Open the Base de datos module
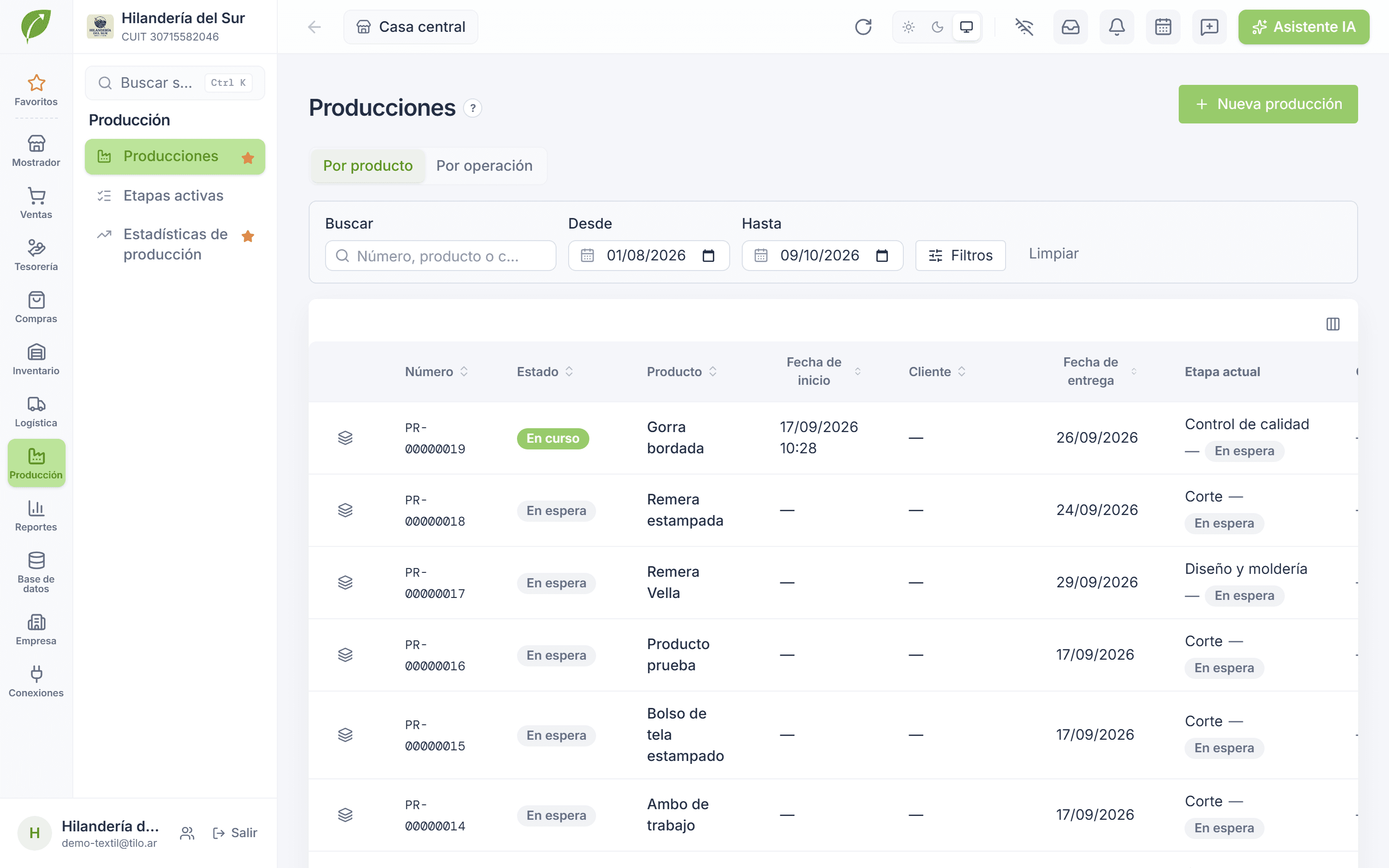This screenshot has width=1389, height=868. [36, 572]
